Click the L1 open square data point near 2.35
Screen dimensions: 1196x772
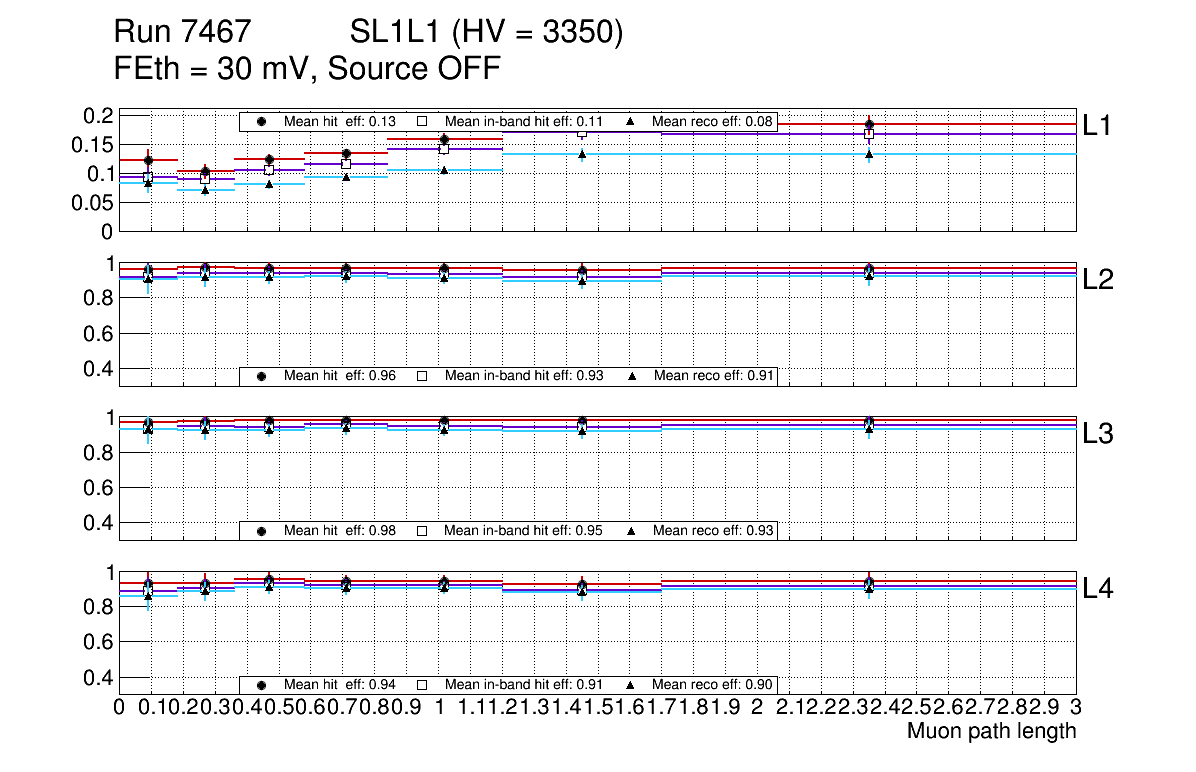pos(869,134)
